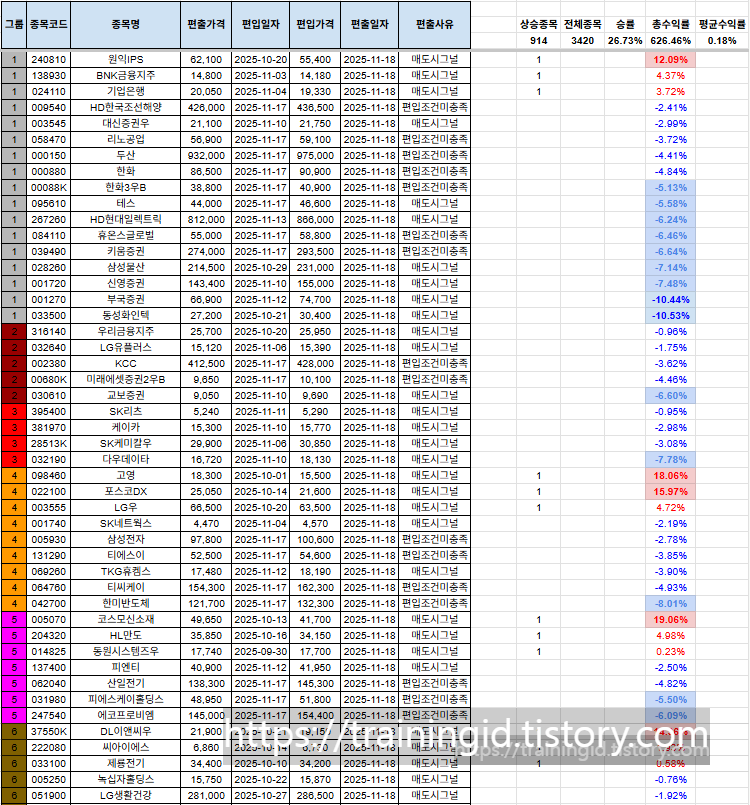
Task: Select the 케이카 cell
Action: coord(126,428)
